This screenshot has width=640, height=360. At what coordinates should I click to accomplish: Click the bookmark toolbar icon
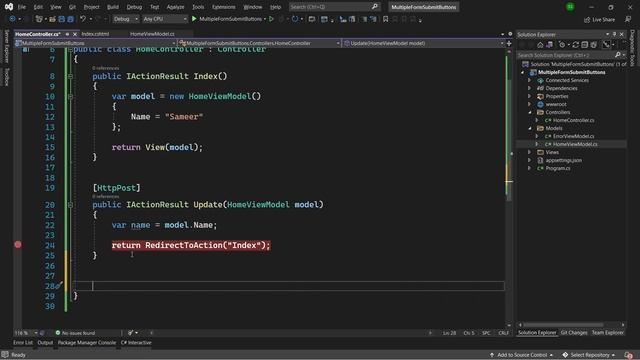pyautogui.click(x=385, y=19)
